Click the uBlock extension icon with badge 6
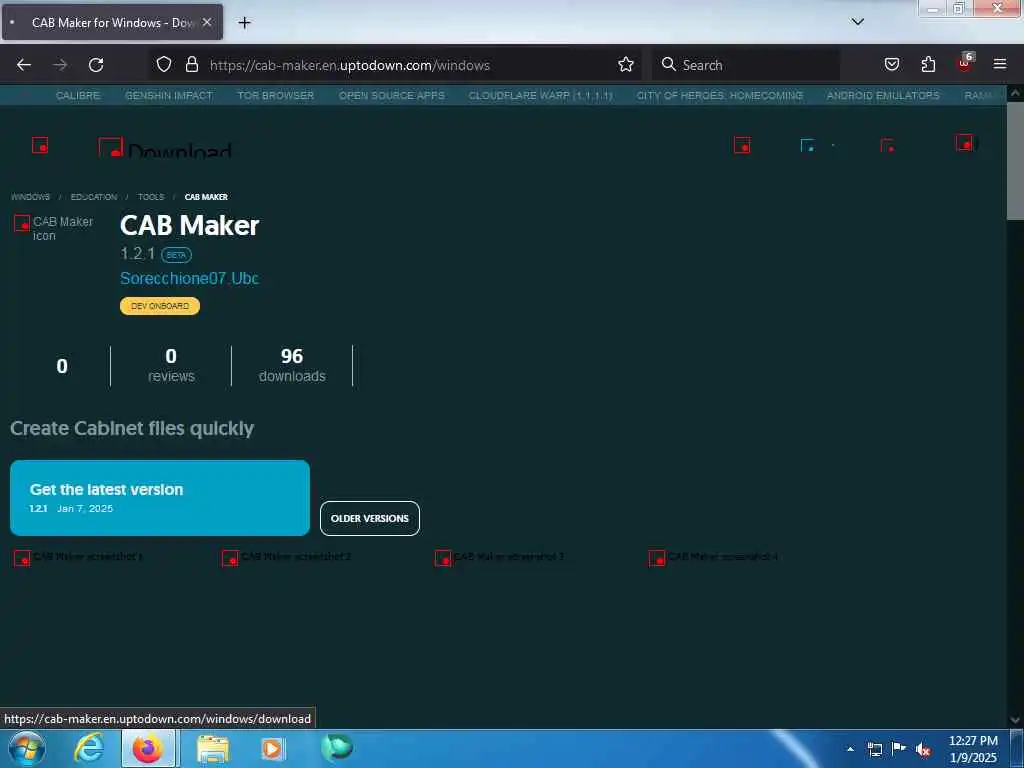Screen dimensions: 1024x768 coord(965,63)
